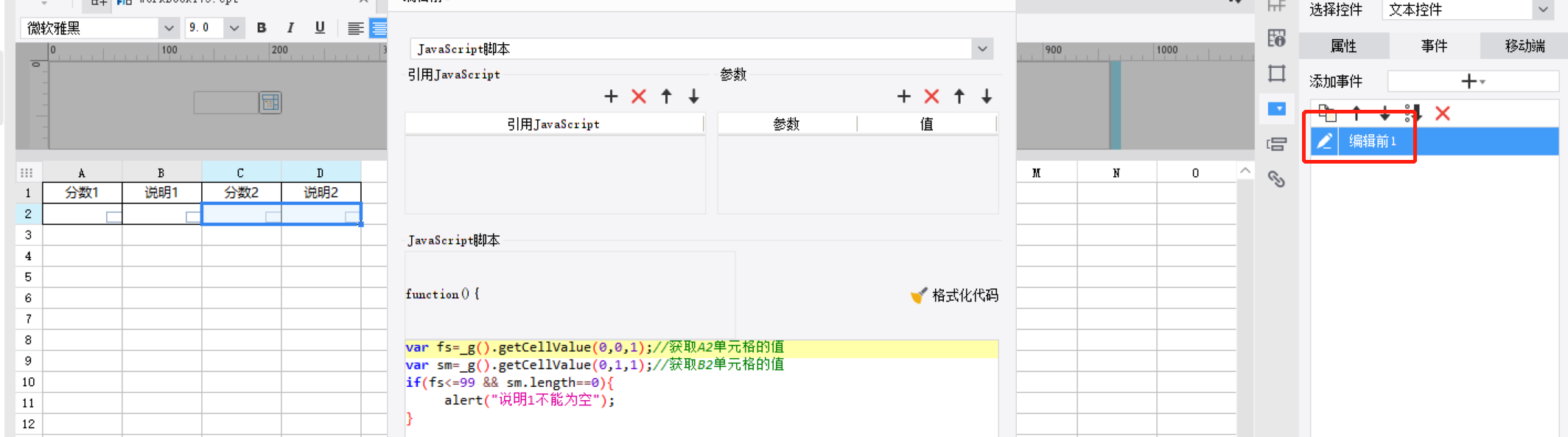Screen dimensions: 1568x437
Task: Open the floating element sidebar panel
Action: point(1277,74)
